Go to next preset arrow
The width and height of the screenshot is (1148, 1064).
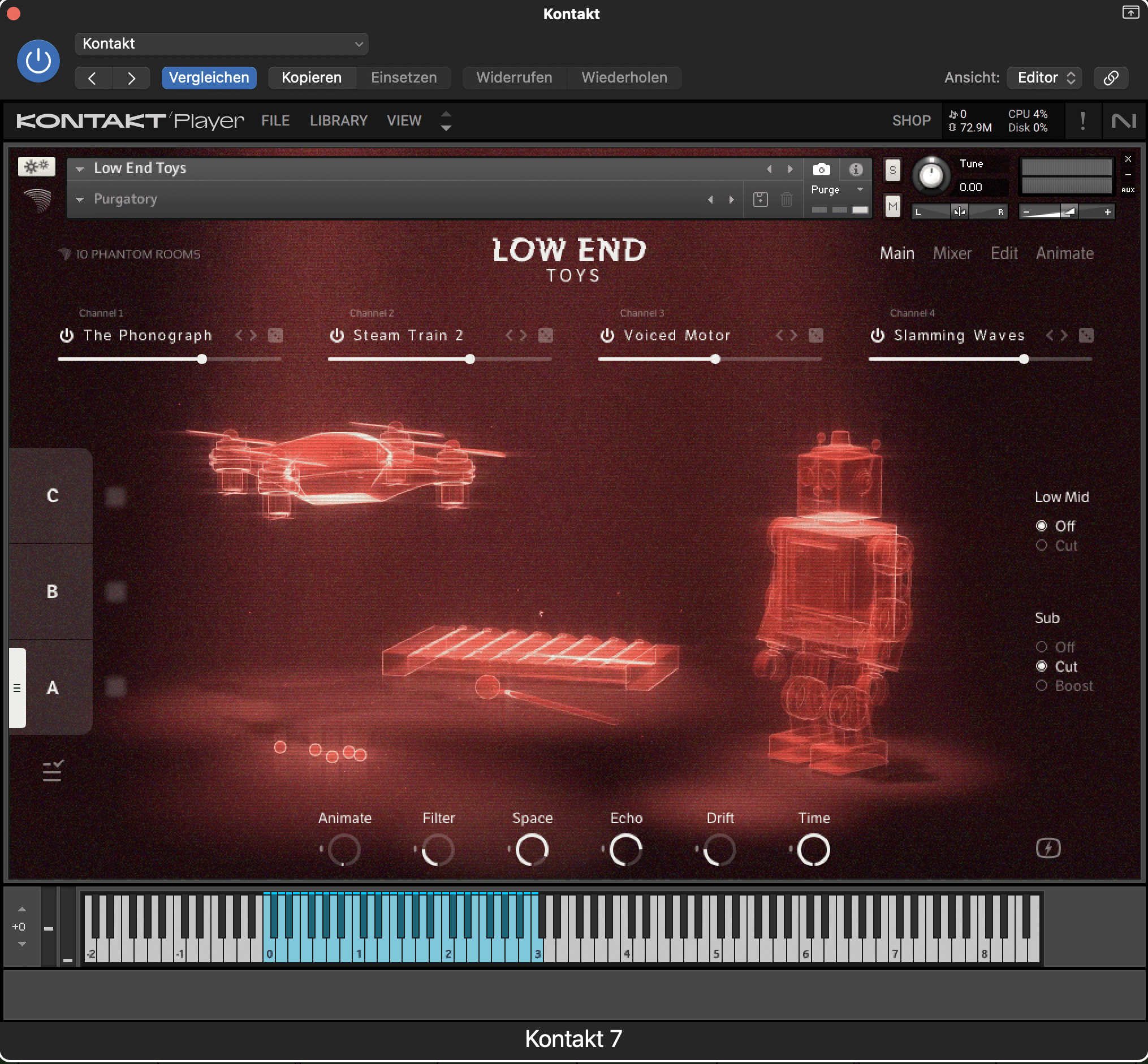click(x=131, y=77)
